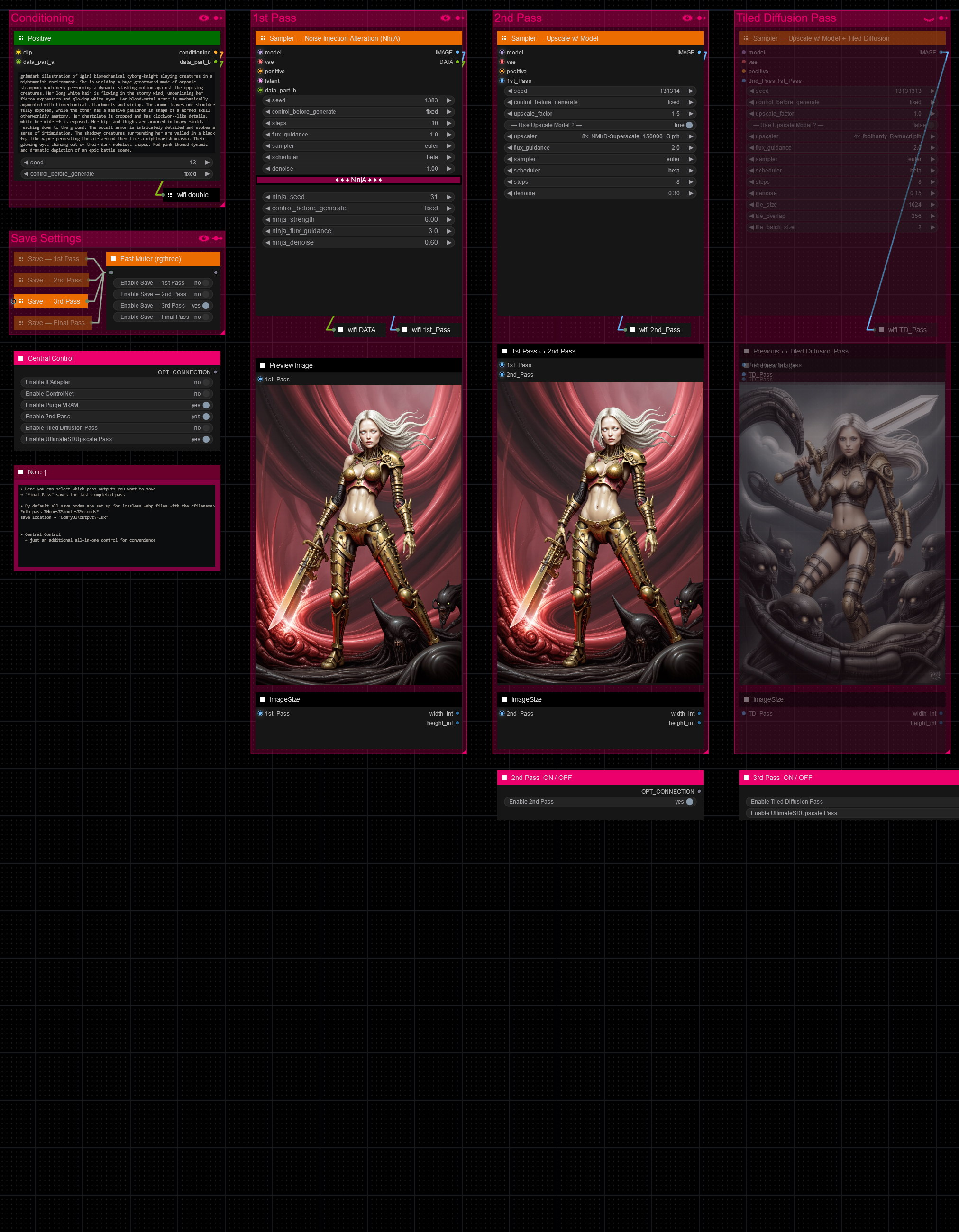Toggle mute eye on 2nd Pass group

(x=687, y=18)
